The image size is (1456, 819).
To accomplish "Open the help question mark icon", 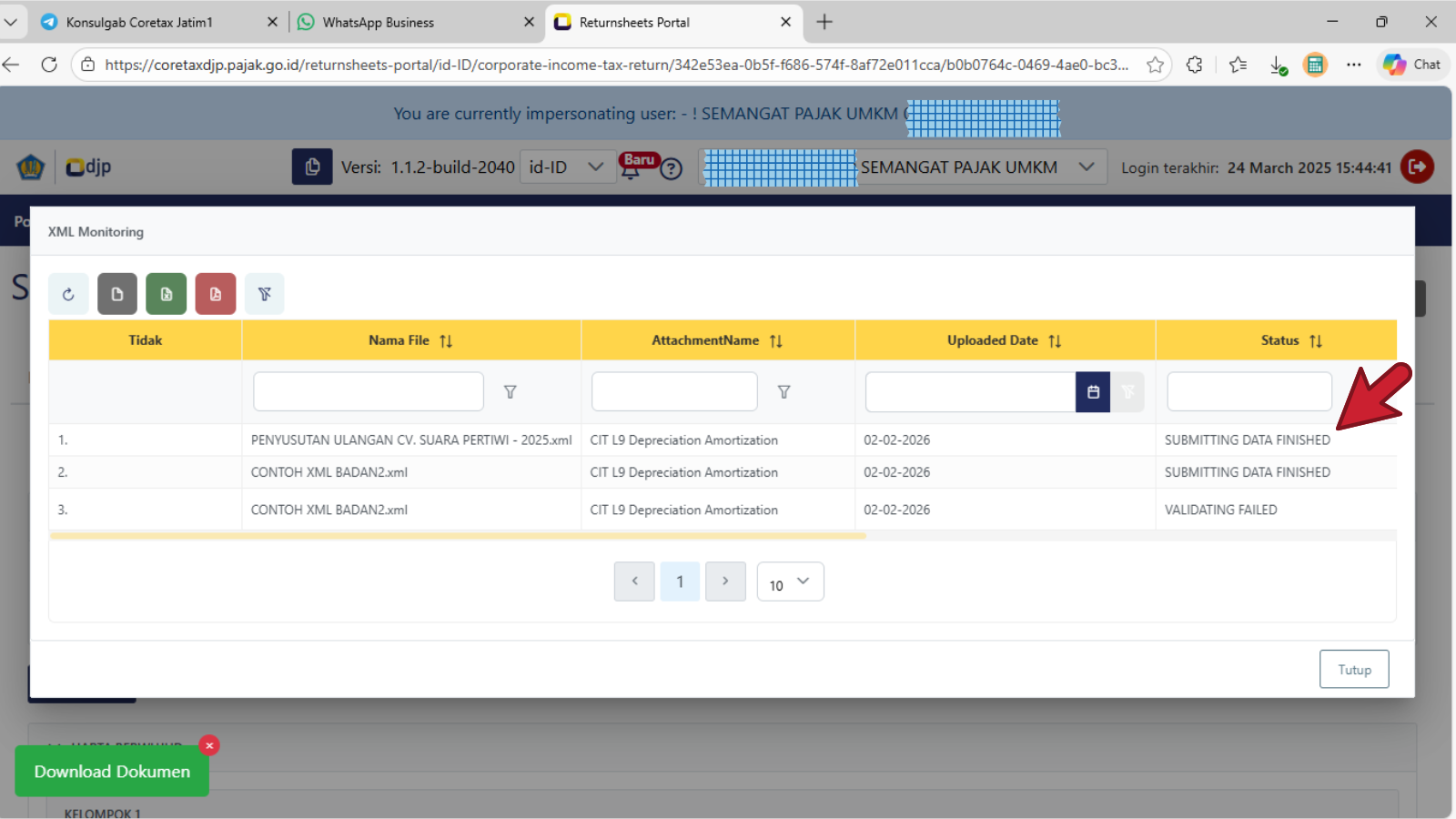I will [x=672, y=168].
